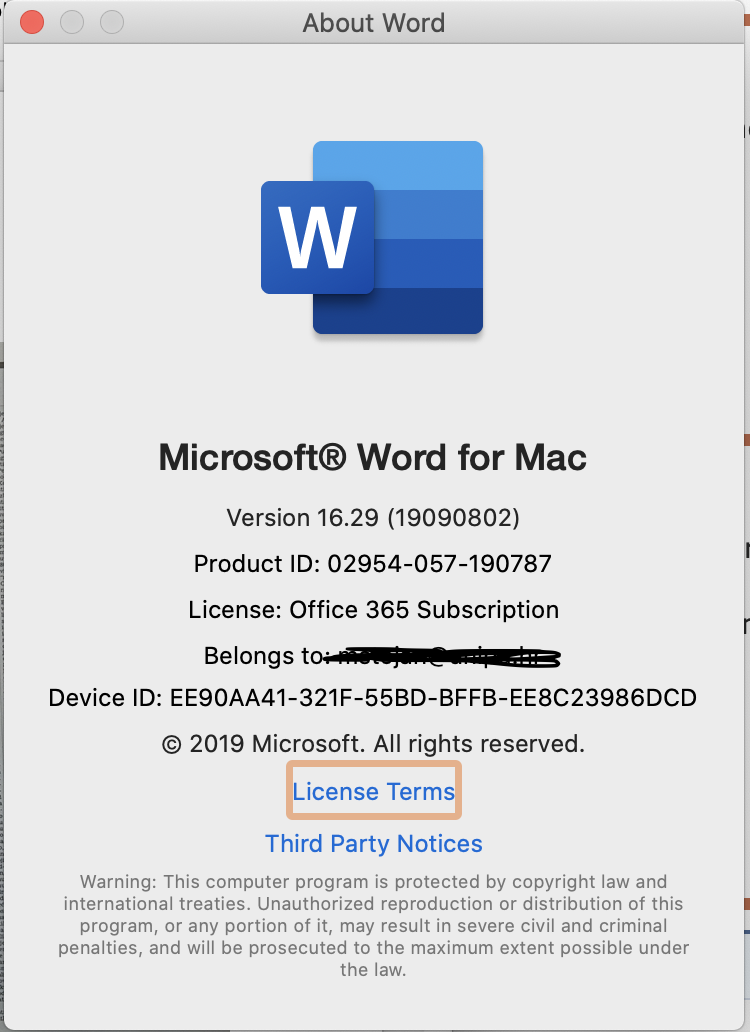Click the About Word window title
Image resolution: width=750 pixels, height=1032 pixels.
click(374, 23)
